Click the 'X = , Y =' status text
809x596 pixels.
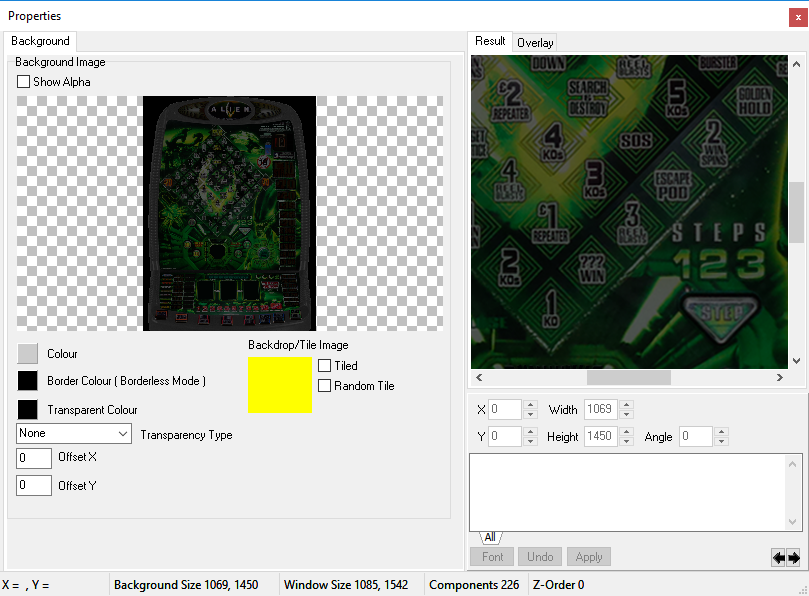26,585
